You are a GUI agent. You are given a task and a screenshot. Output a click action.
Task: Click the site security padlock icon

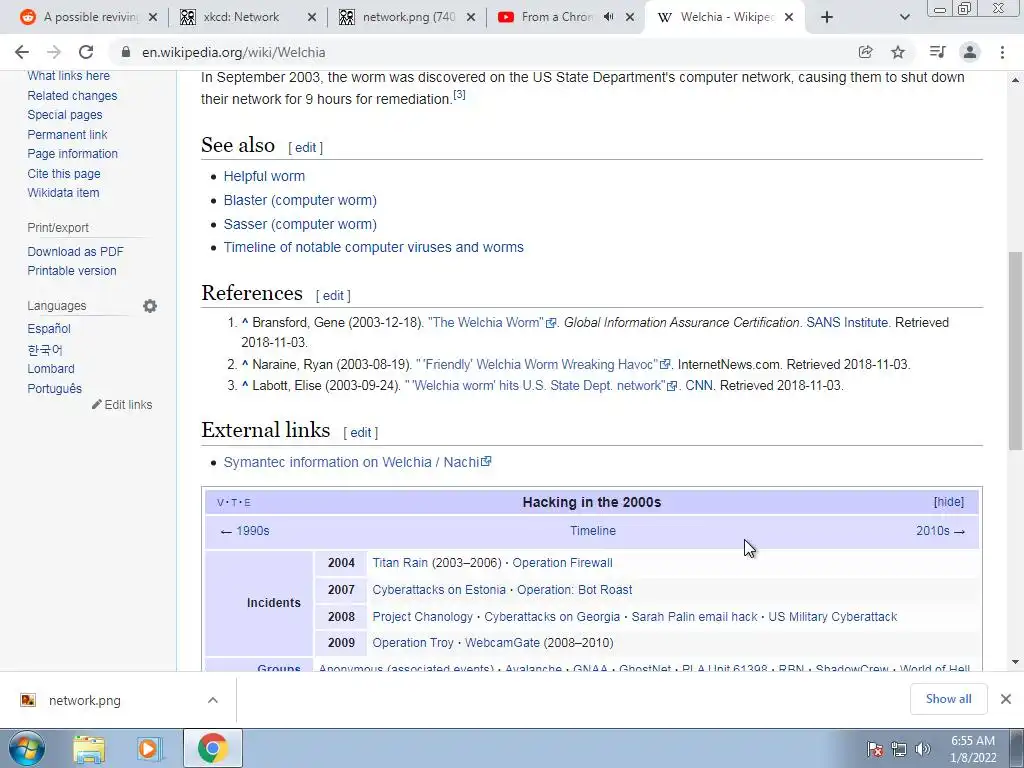coord(126,52)
